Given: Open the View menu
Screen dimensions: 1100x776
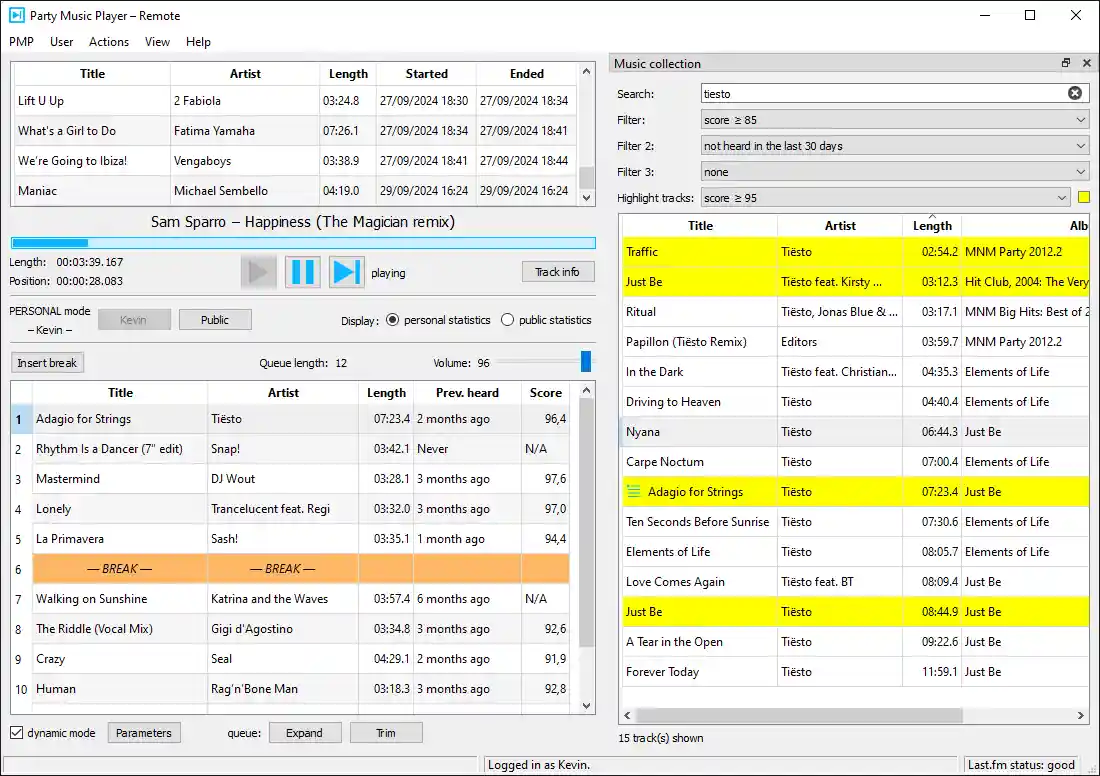Looking at the screenshot, I should [157, 42].
